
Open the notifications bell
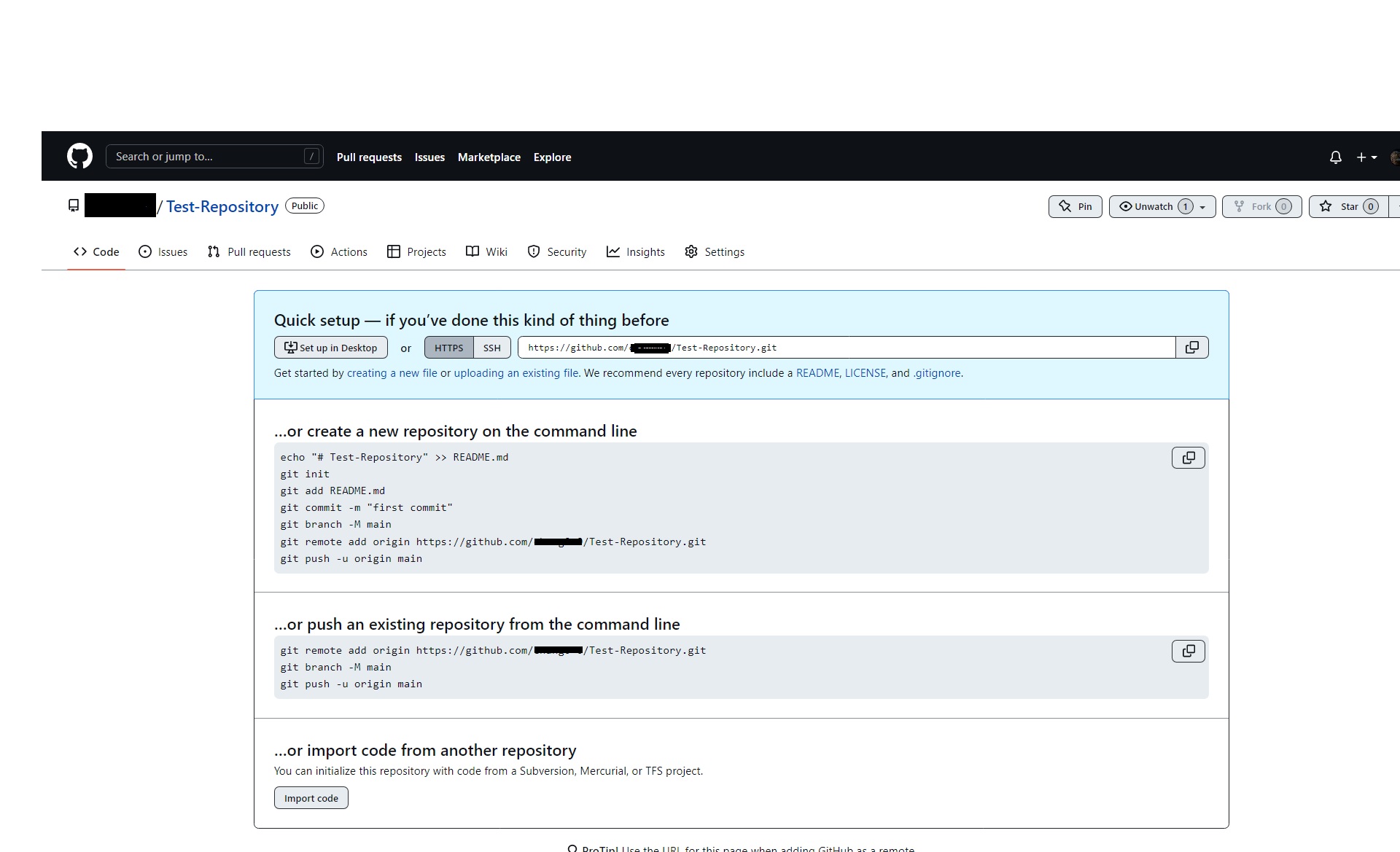1335,157
